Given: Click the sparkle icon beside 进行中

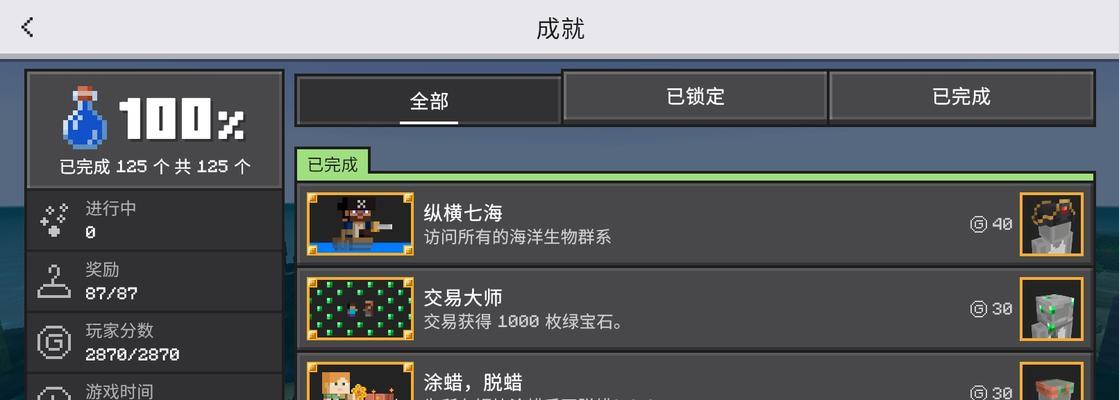Looking at the screenshot, I should point(54,220).
